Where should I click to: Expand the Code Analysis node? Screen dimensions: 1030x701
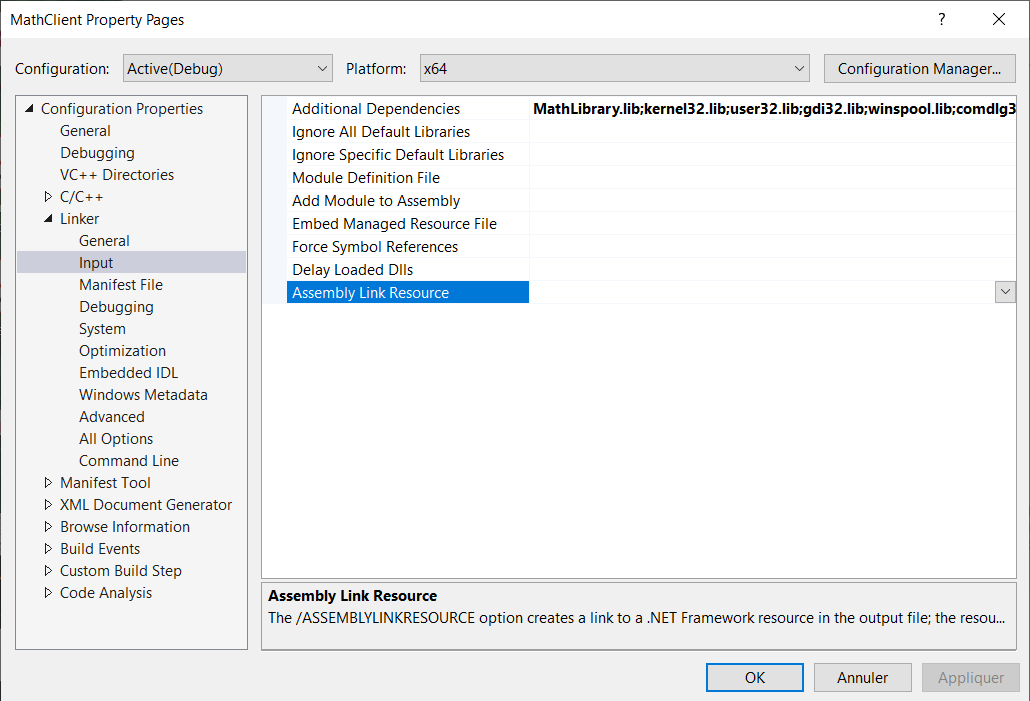point(49,593)
